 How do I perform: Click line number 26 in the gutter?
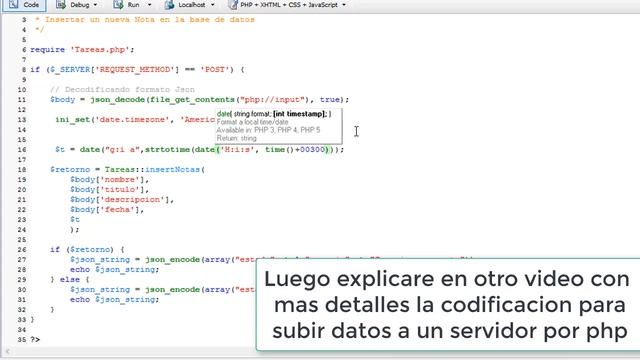(x=22, y=249)
